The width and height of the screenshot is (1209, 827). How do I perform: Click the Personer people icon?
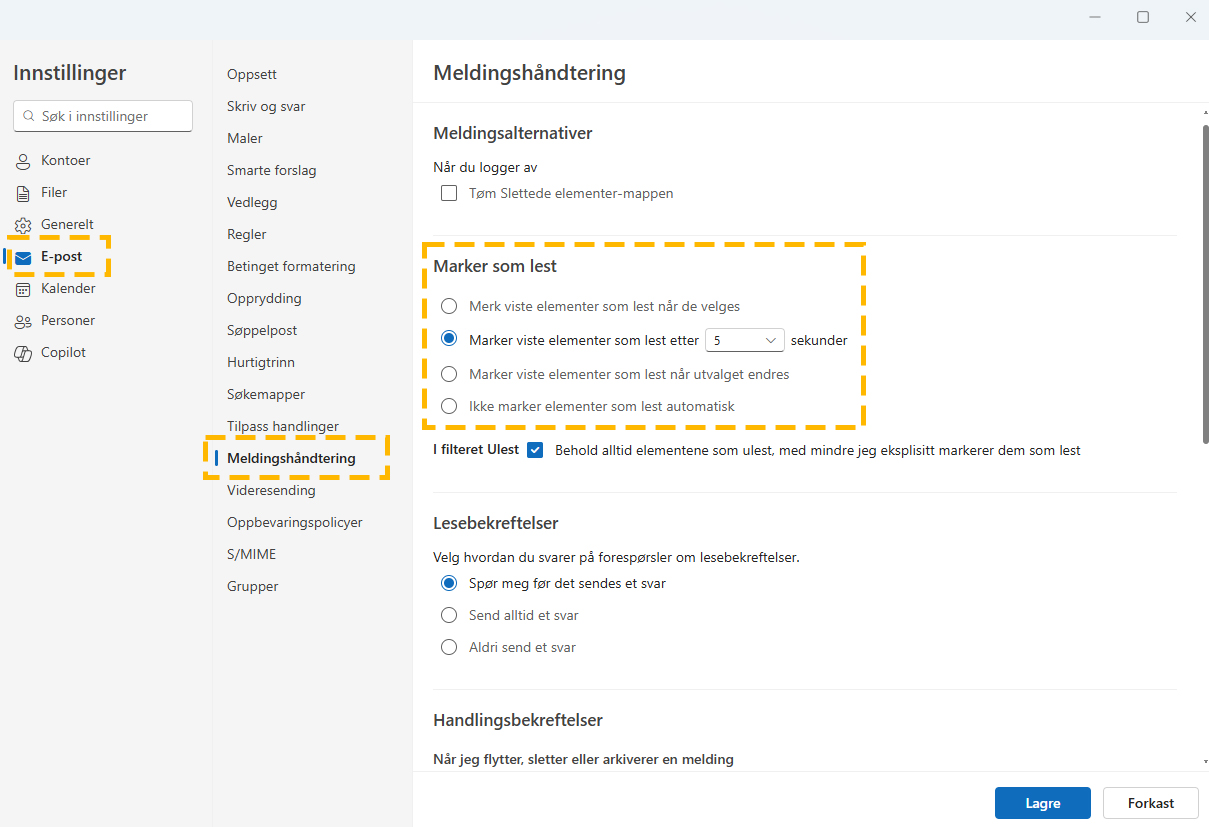click(23, 321)
